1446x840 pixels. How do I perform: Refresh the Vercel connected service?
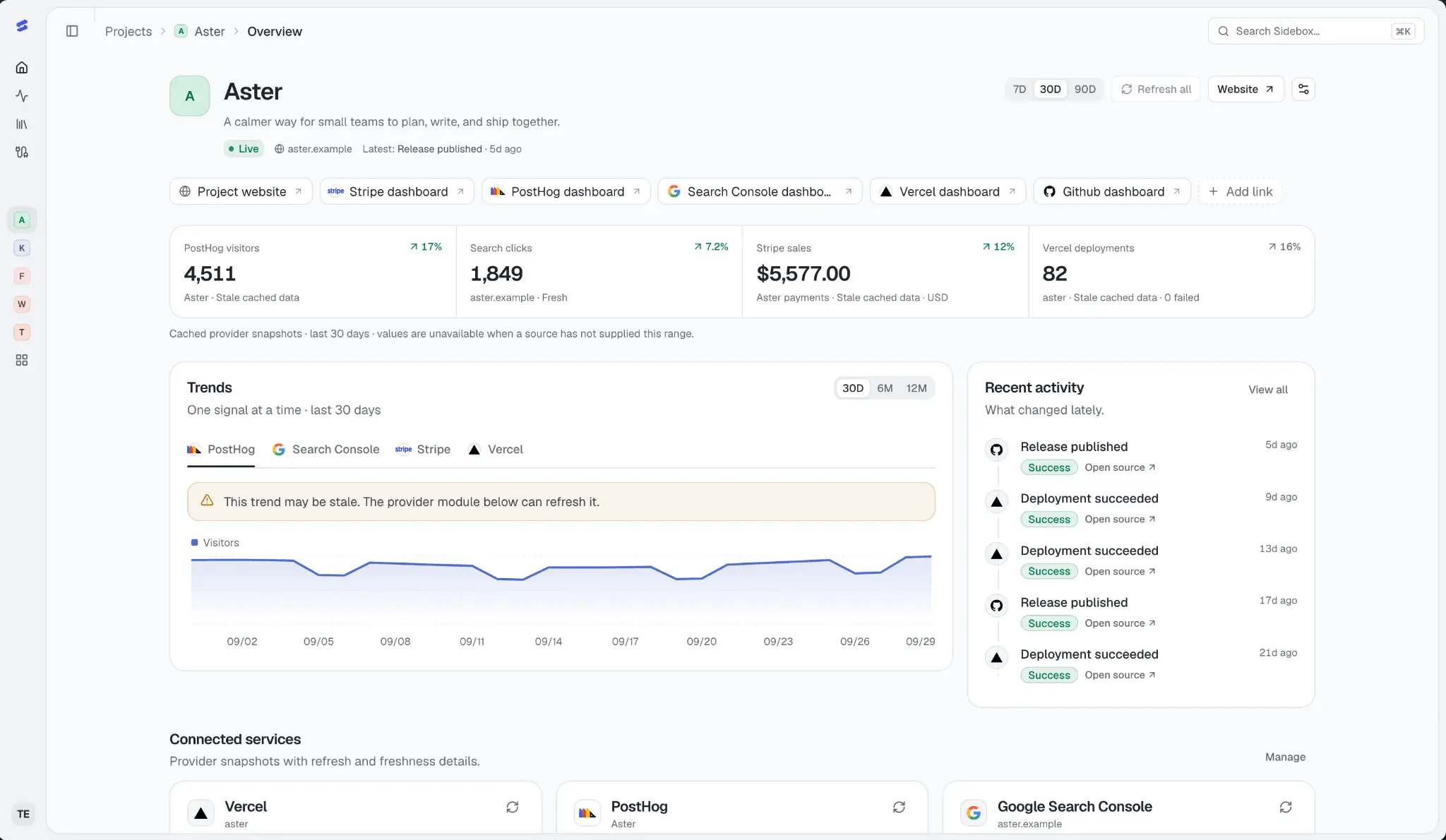(513, 807)
